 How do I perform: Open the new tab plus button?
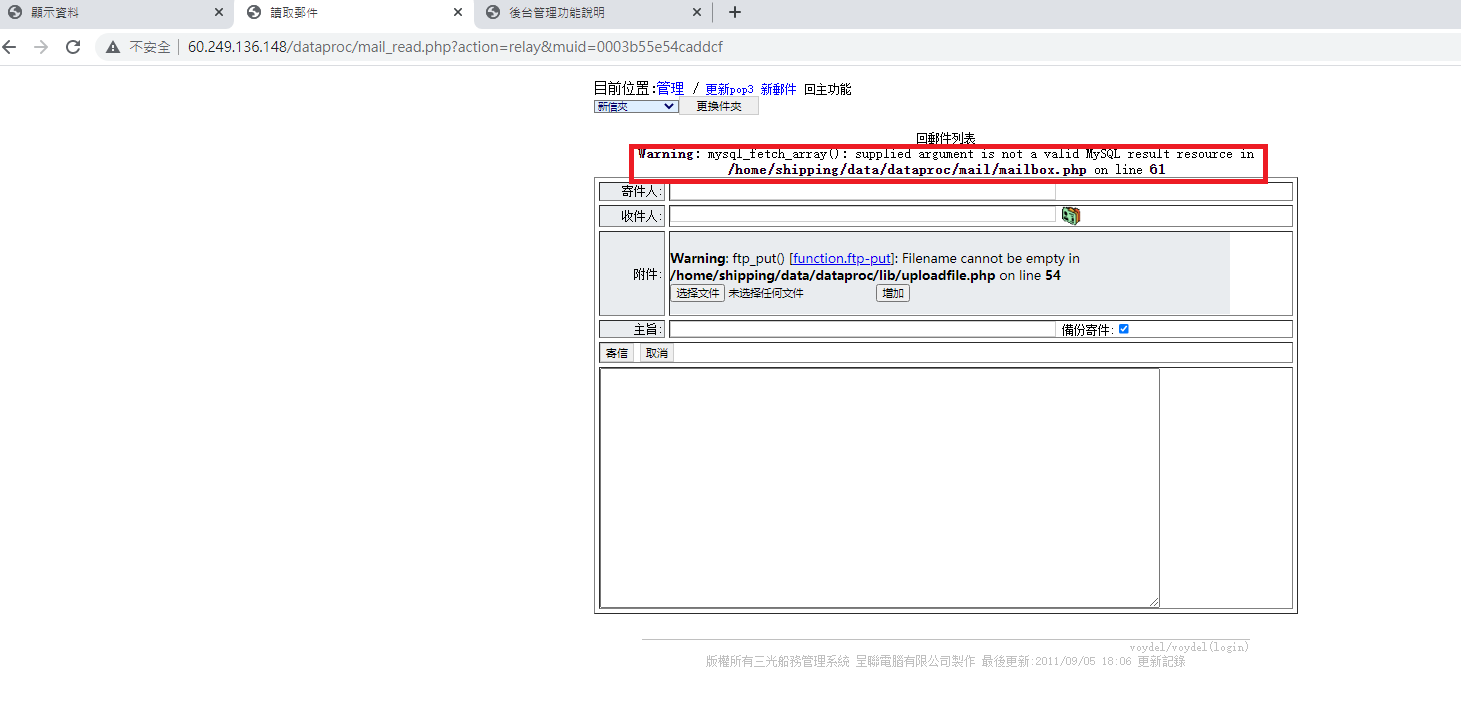(x=735, y=13)
